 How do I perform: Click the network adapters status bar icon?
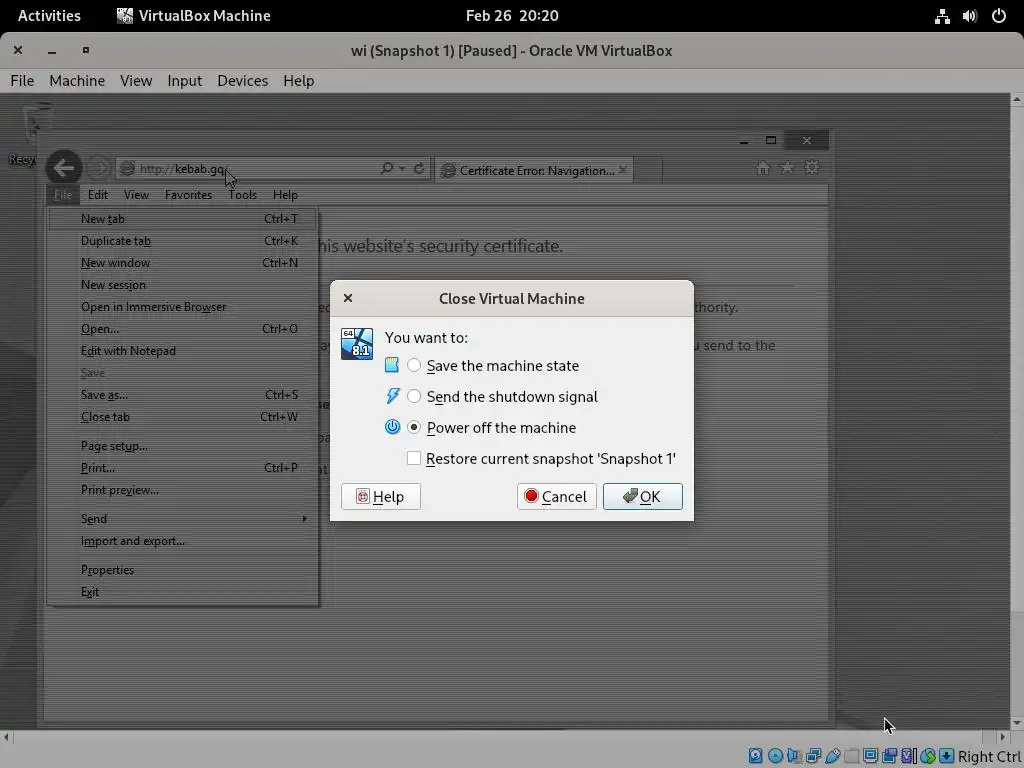tap(813, 756)
